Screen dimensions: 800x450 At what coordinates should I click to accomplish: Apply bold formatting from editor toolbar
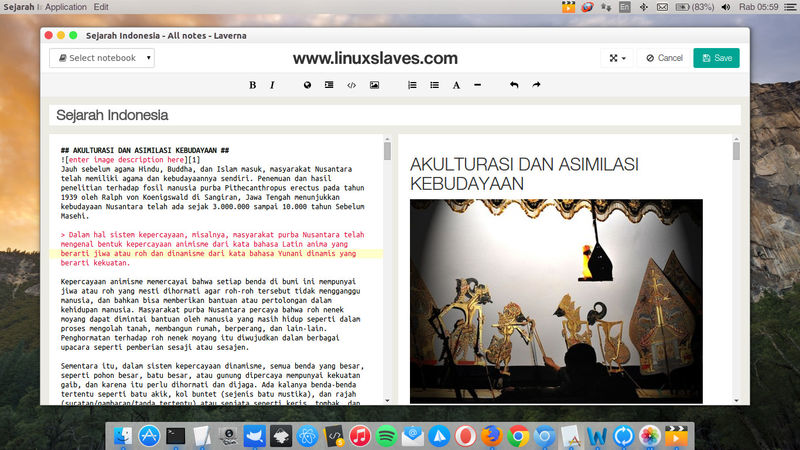(x=252, y=85)
